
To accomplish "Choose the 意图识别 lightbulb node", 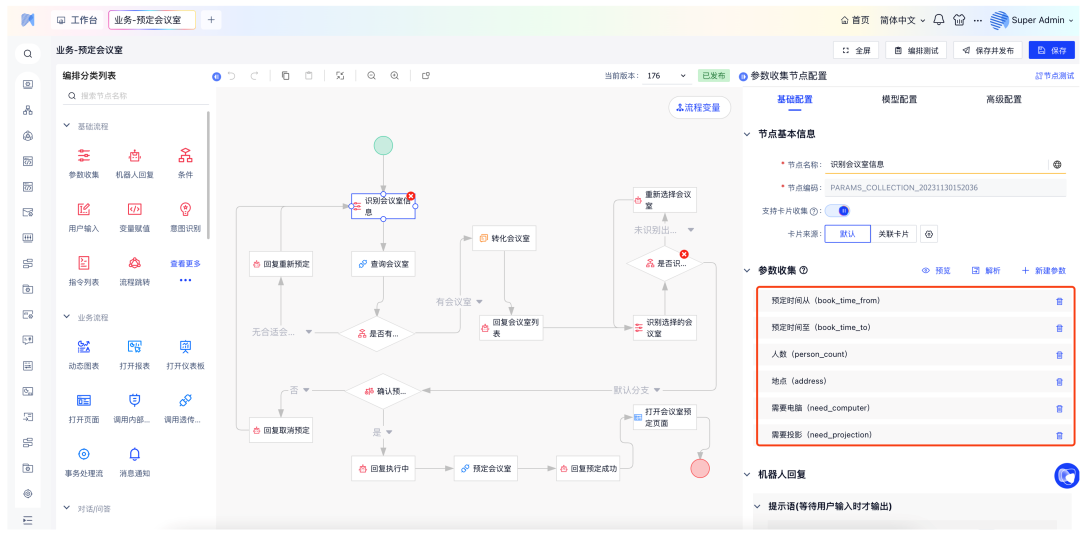I will click(185, 209).
